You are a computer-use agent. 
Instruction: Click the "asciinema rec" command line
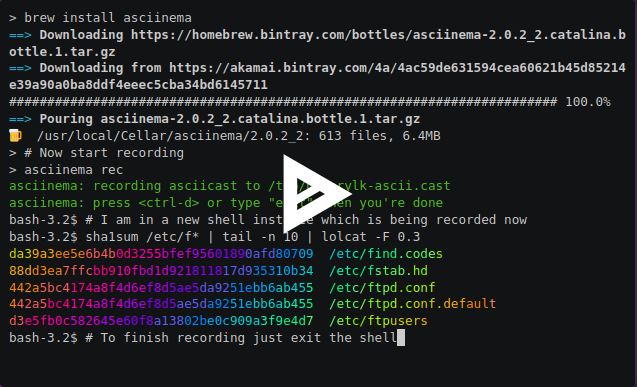(x=74, y=170)
